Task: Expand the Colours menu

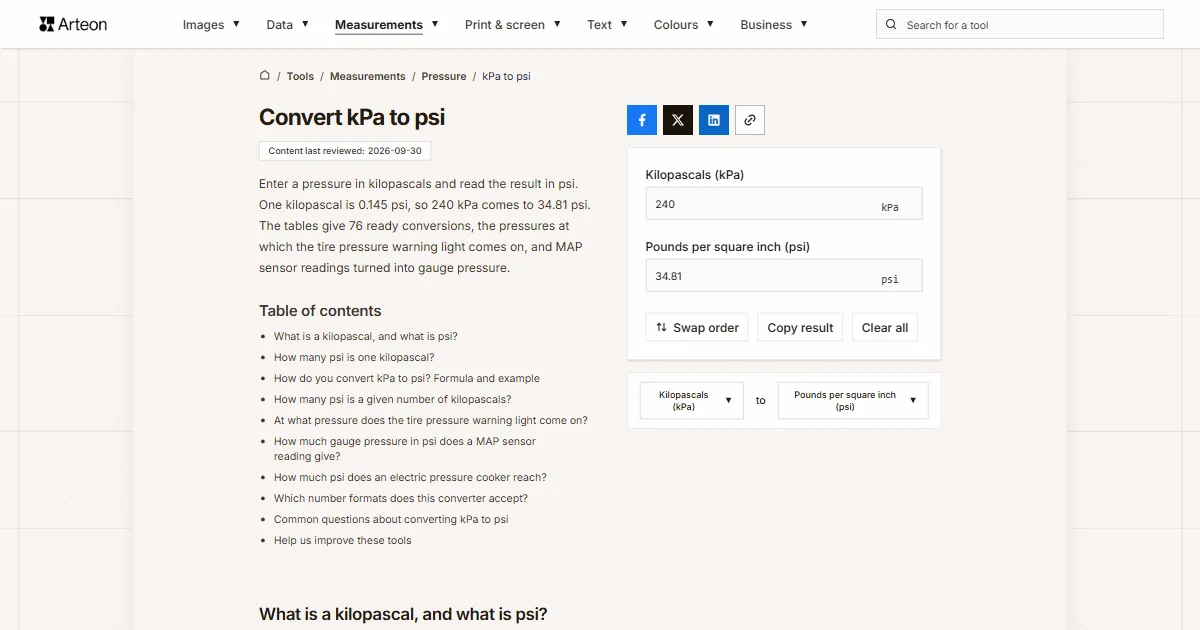Action: click(x=684, y=25)
